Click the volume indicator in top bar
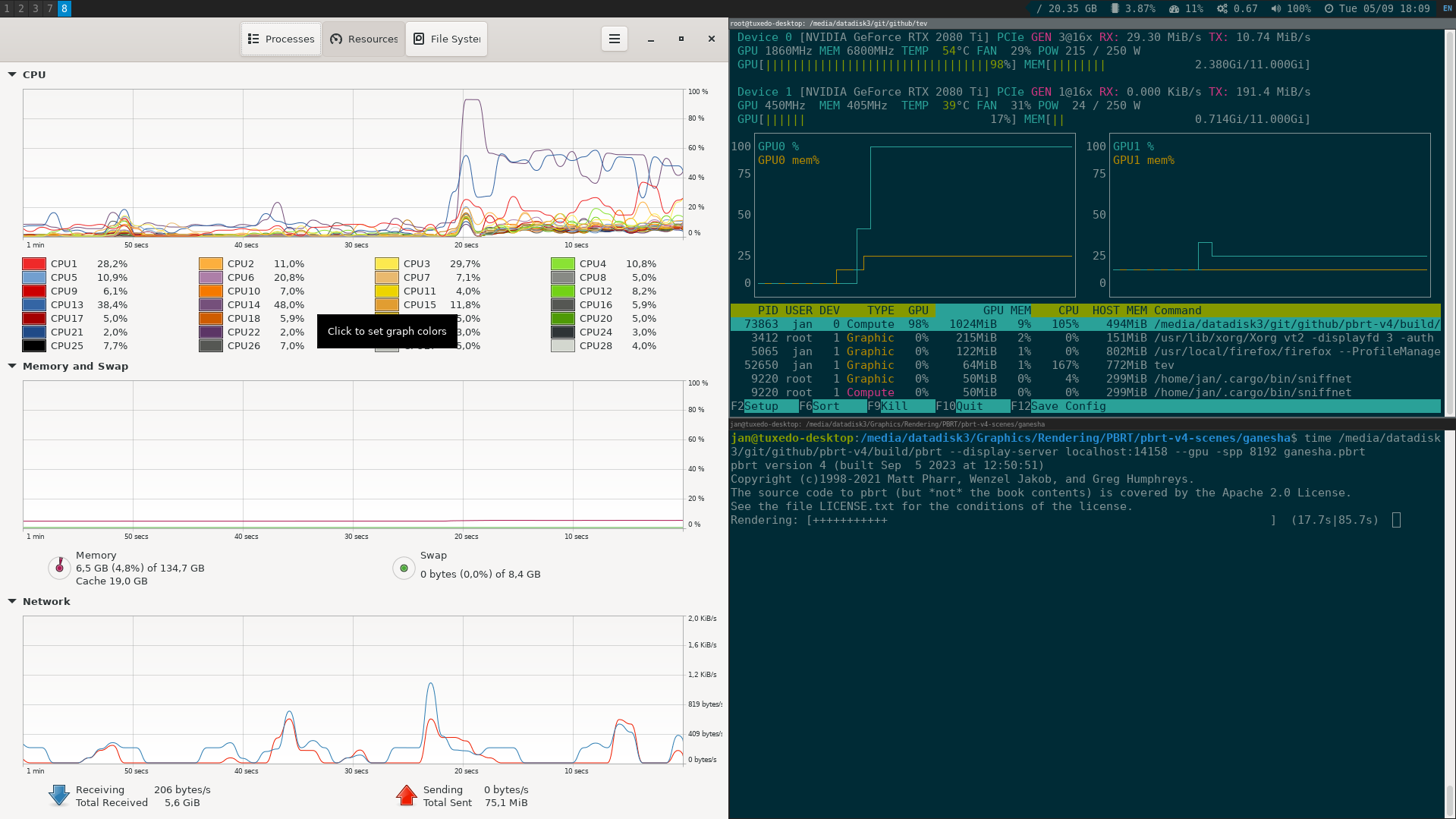This screenshot has width=1456, height=819. click(1291, 8)
